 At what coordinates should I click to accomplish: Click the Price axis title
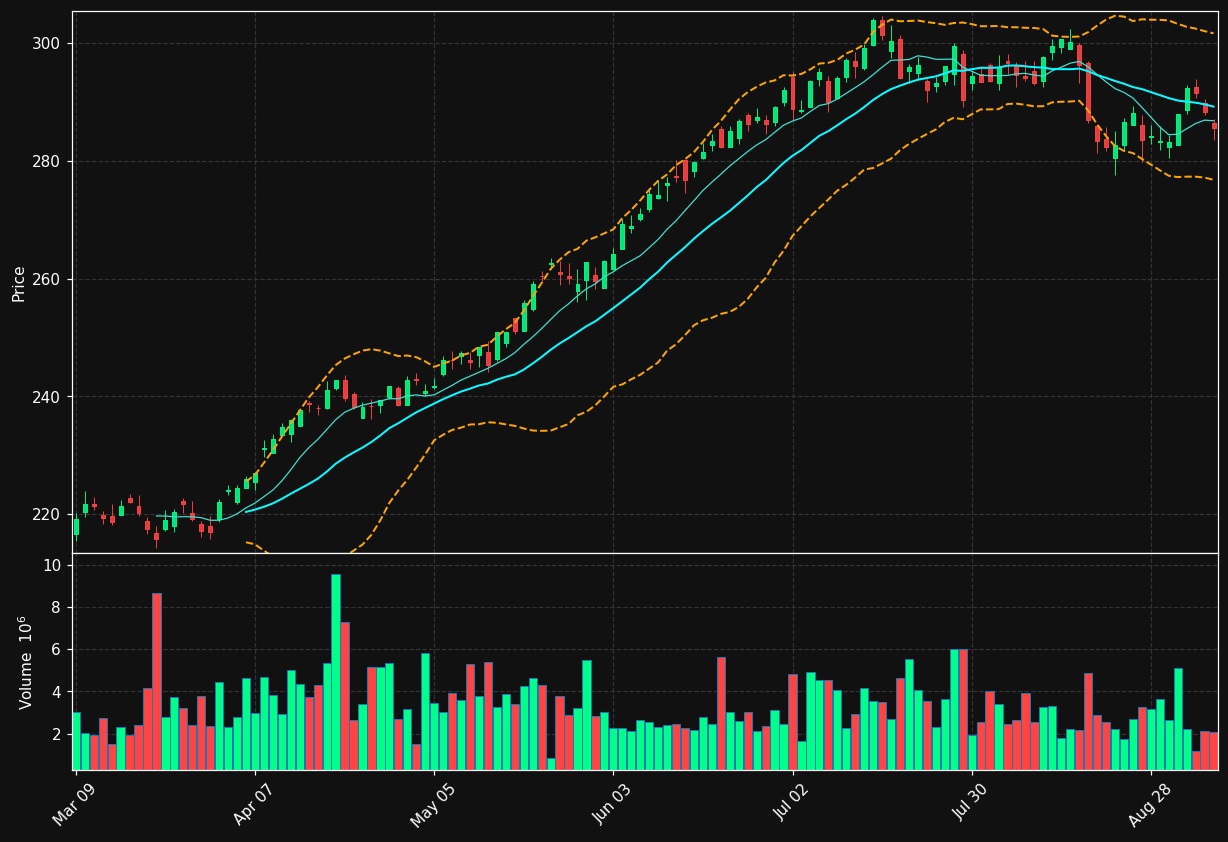point(19,283)
